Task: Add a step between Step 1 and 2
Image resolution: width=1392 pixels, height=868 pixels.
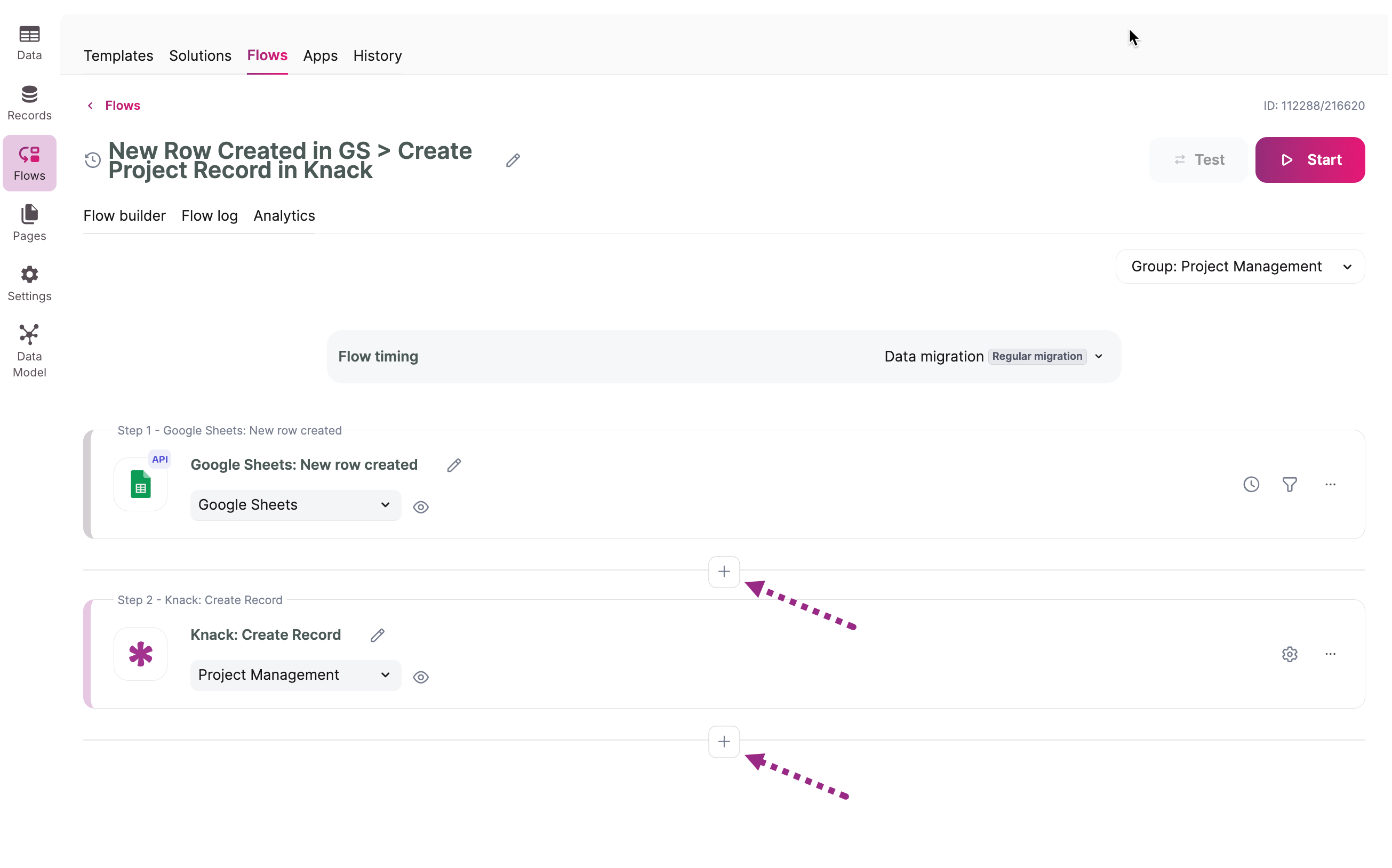Action: (x=724, y=572)
